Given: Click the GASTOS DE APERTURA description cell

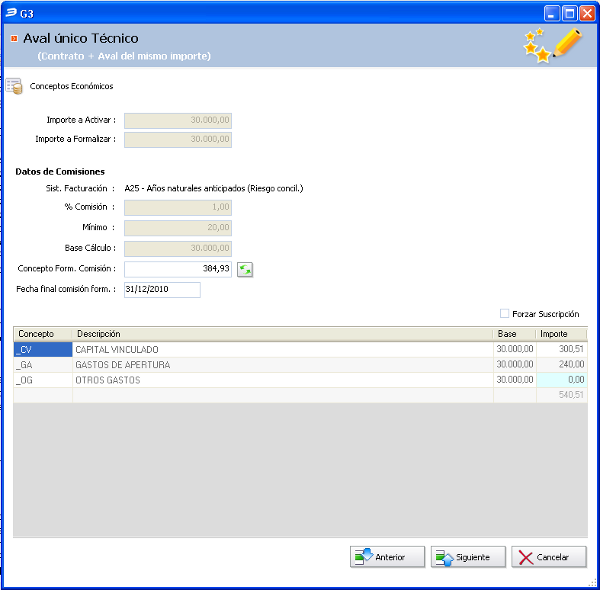Looking at the screenshot, I should coord(283,365).
